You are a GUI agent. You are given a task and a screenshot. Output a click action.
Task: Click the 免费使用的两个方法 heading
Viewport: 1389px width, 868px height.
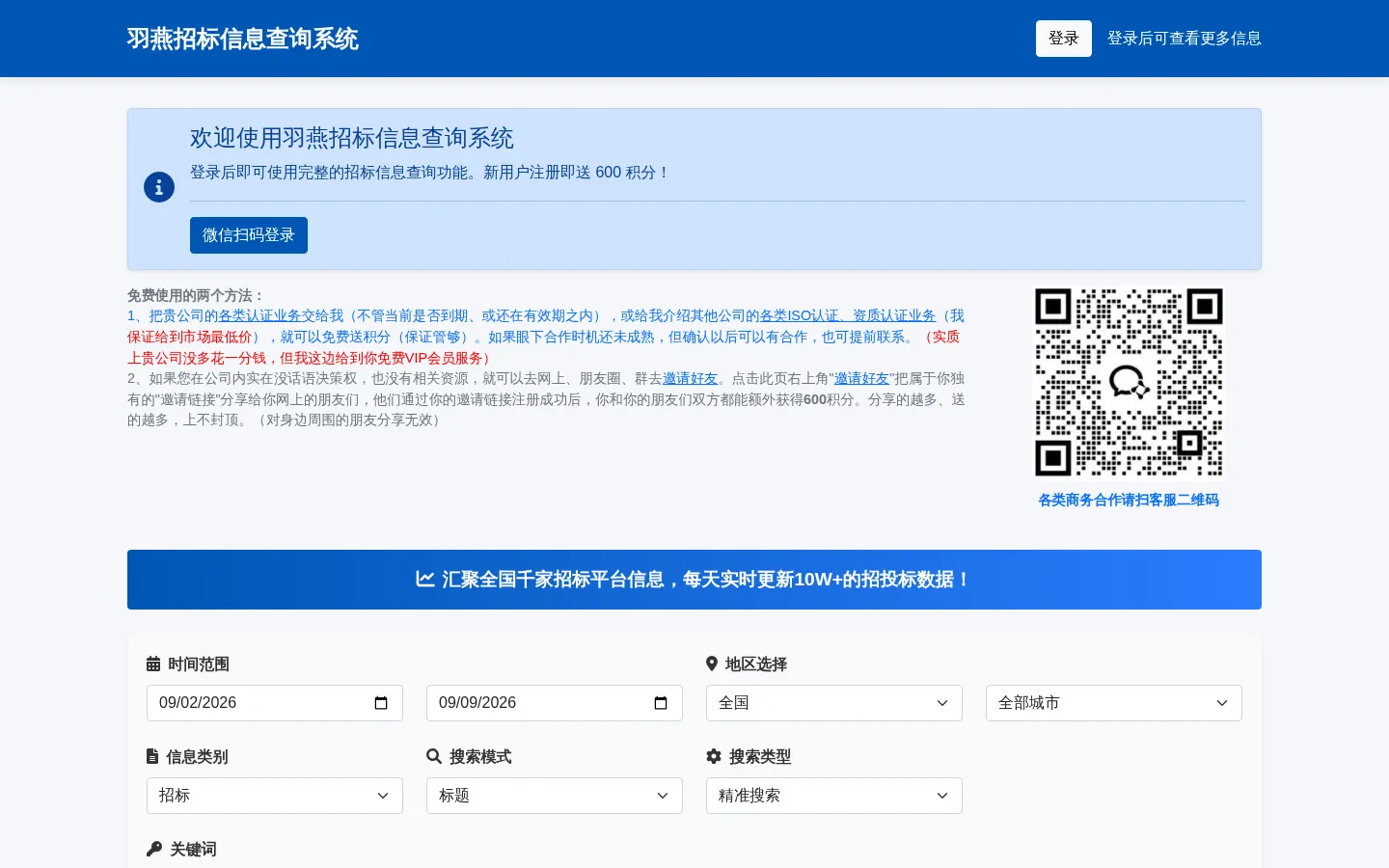coord(196,295)
